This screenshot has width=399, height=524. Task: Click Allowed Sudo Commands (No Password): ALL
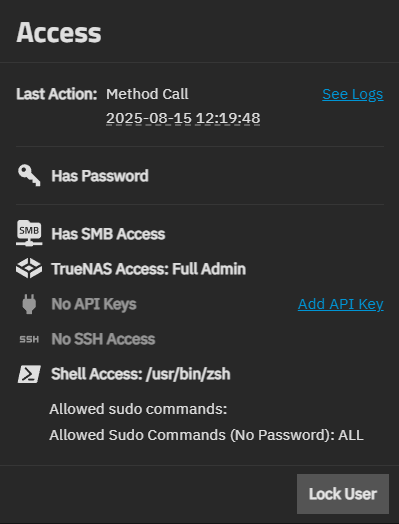click(206, 435)
